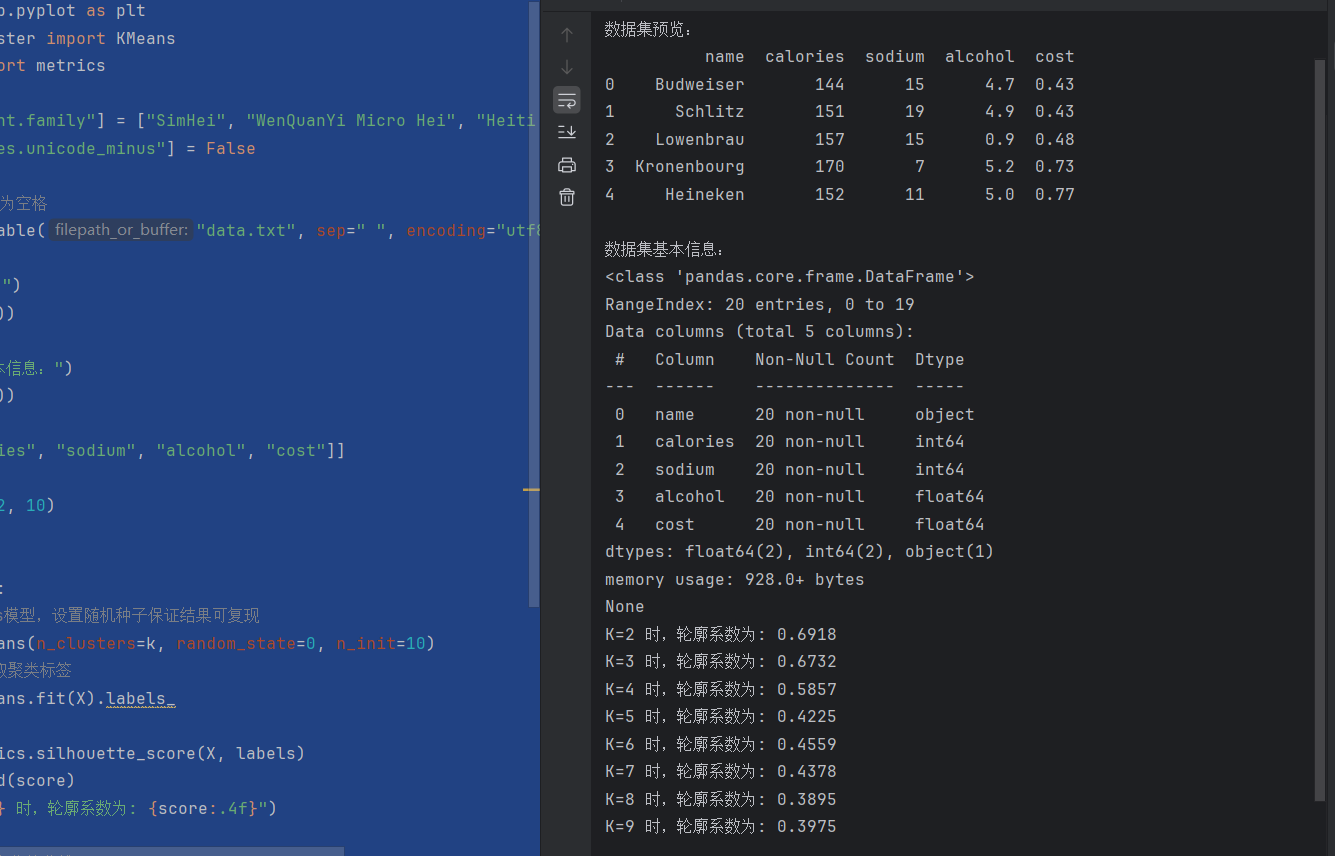Click the Up the Stack Trace arrow icon

[567, 35]
